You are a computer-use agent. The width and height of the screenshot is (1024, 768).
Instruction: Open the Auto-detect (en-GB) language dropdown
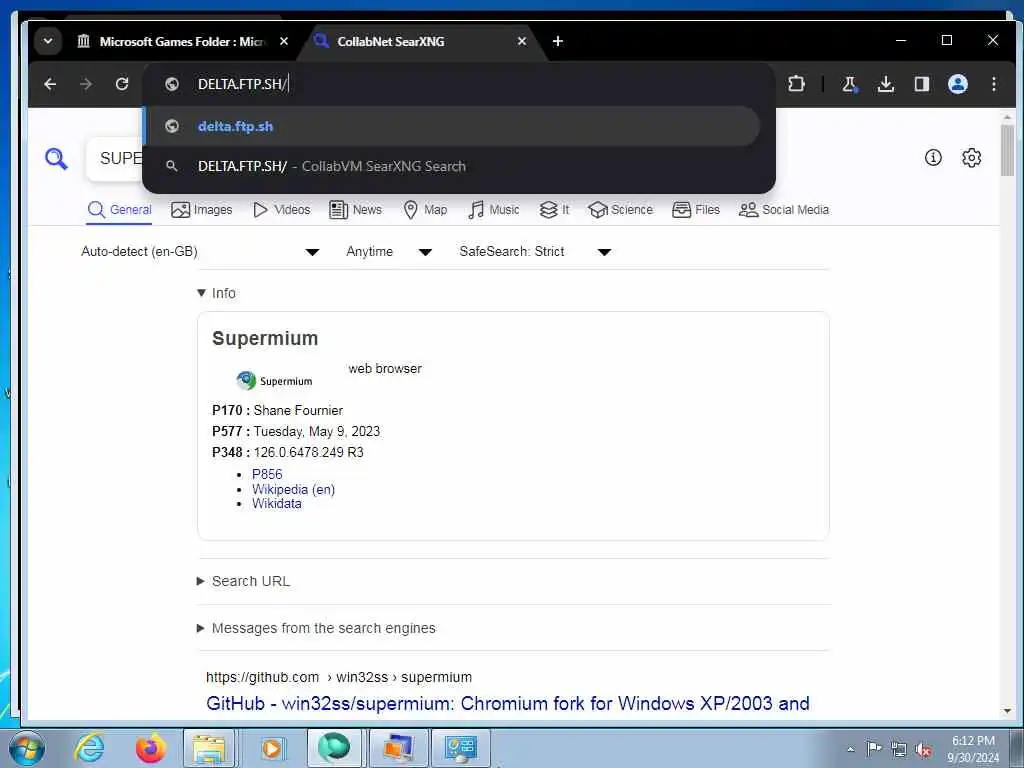coord(200,251)
